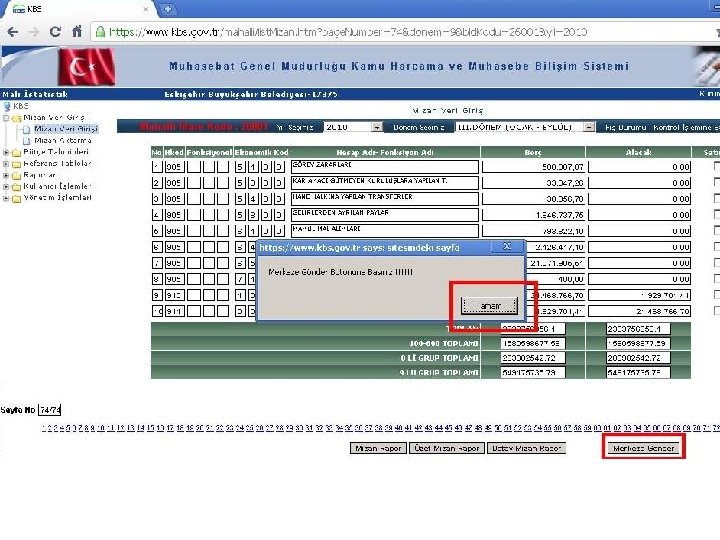
Task: Click the KAR AMACI GÜTMEYEN account name field
Action: pos(385,183)
